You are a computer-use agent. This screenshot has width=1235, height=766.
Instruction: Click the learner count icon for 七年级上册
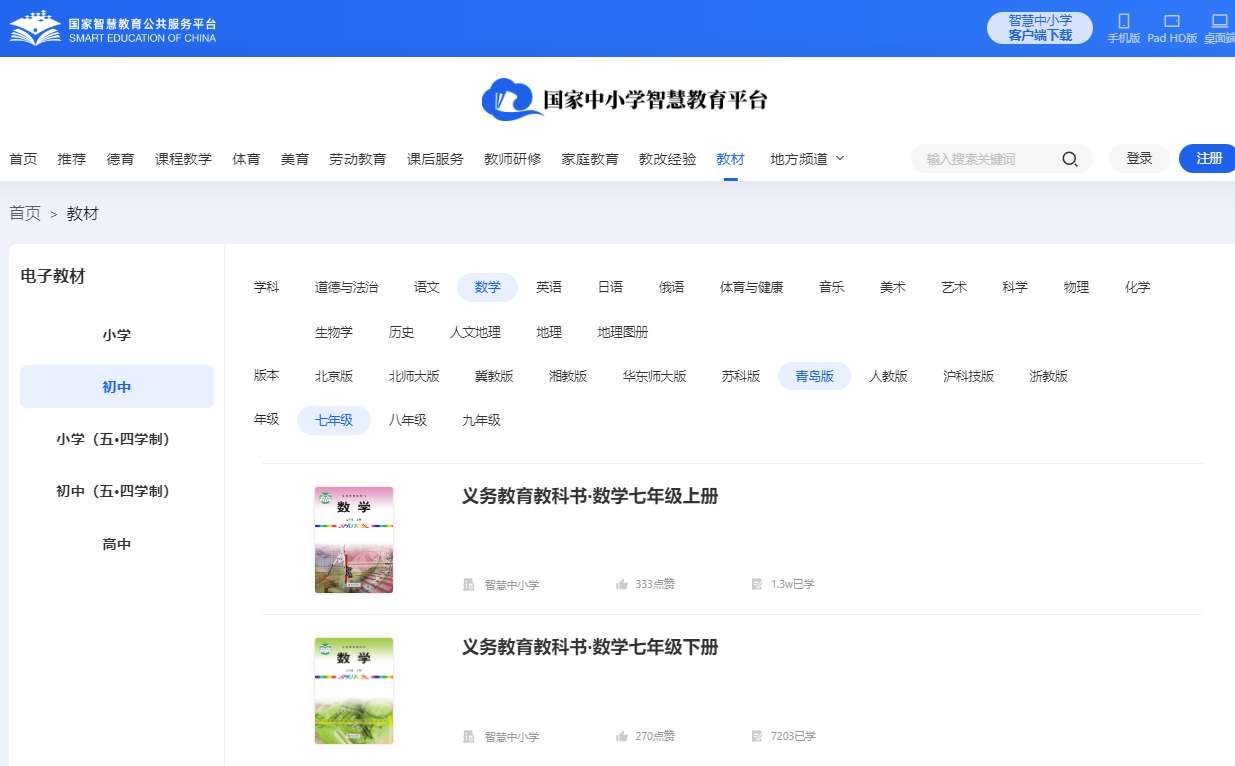pos(757,584)
